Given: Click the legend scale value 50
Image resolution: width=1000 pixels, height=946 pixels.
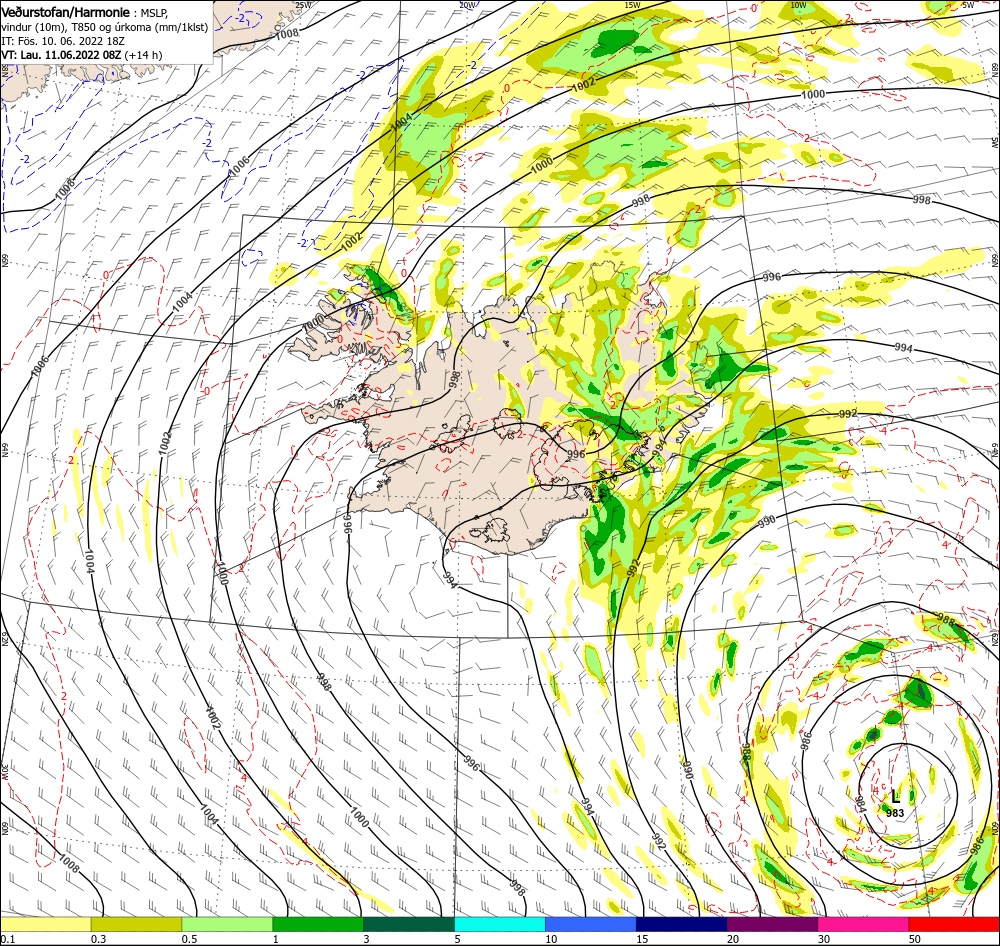Looking at the screenshot, I should 915,939.
